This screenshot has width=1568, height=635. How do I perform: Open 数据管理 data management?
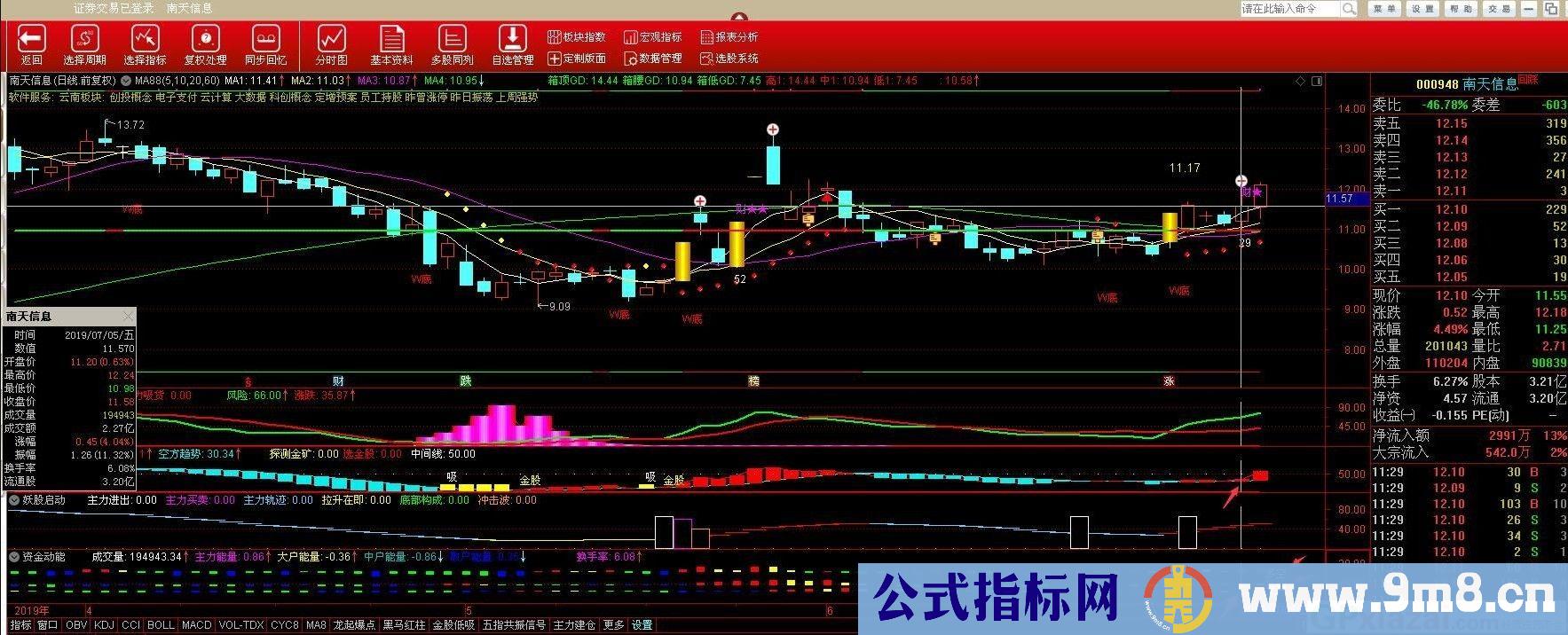point(653,59)
